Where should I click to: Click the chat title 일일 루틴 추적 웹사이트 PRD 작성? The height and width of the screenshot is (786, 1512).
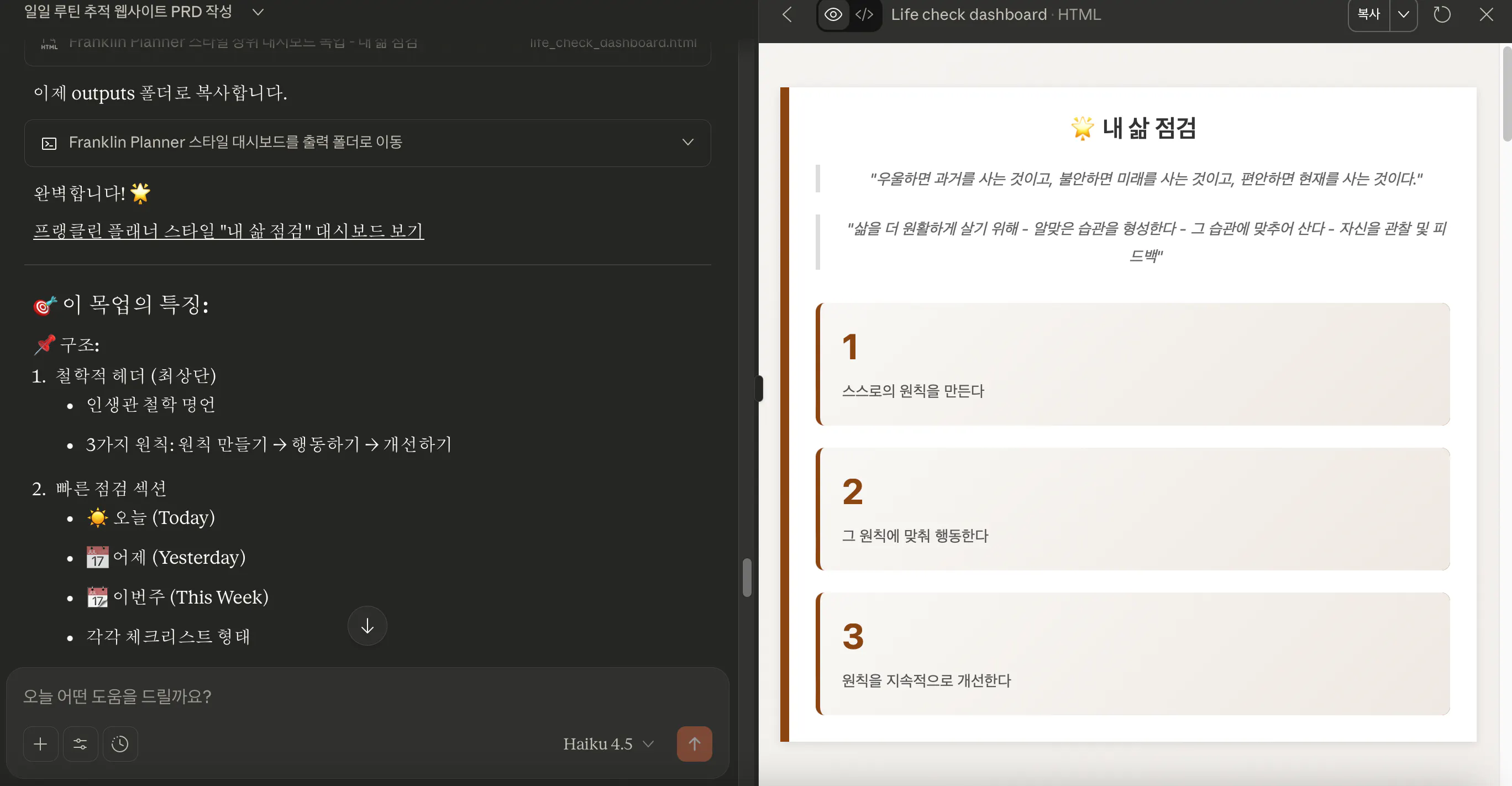(128, 12)
